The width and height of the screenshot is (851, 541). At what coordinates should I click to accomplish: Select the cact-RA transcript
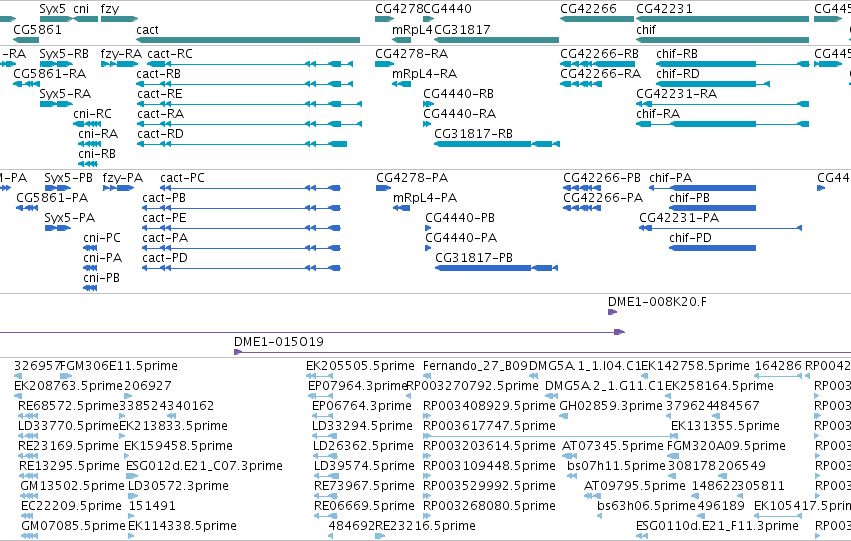pyautogui.click(x=161, y=114)
